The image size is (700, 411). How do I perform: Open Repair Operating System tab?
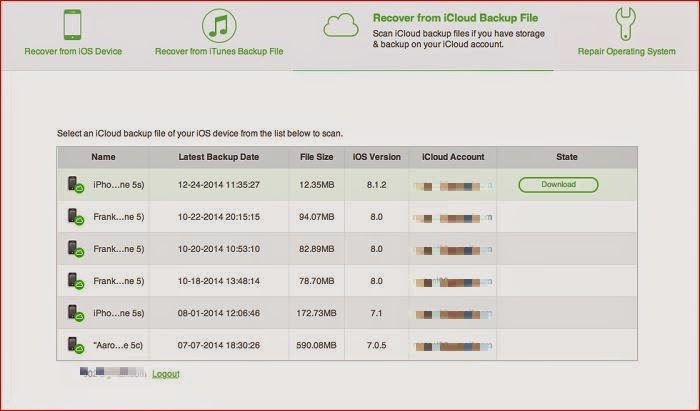[626, 51]
